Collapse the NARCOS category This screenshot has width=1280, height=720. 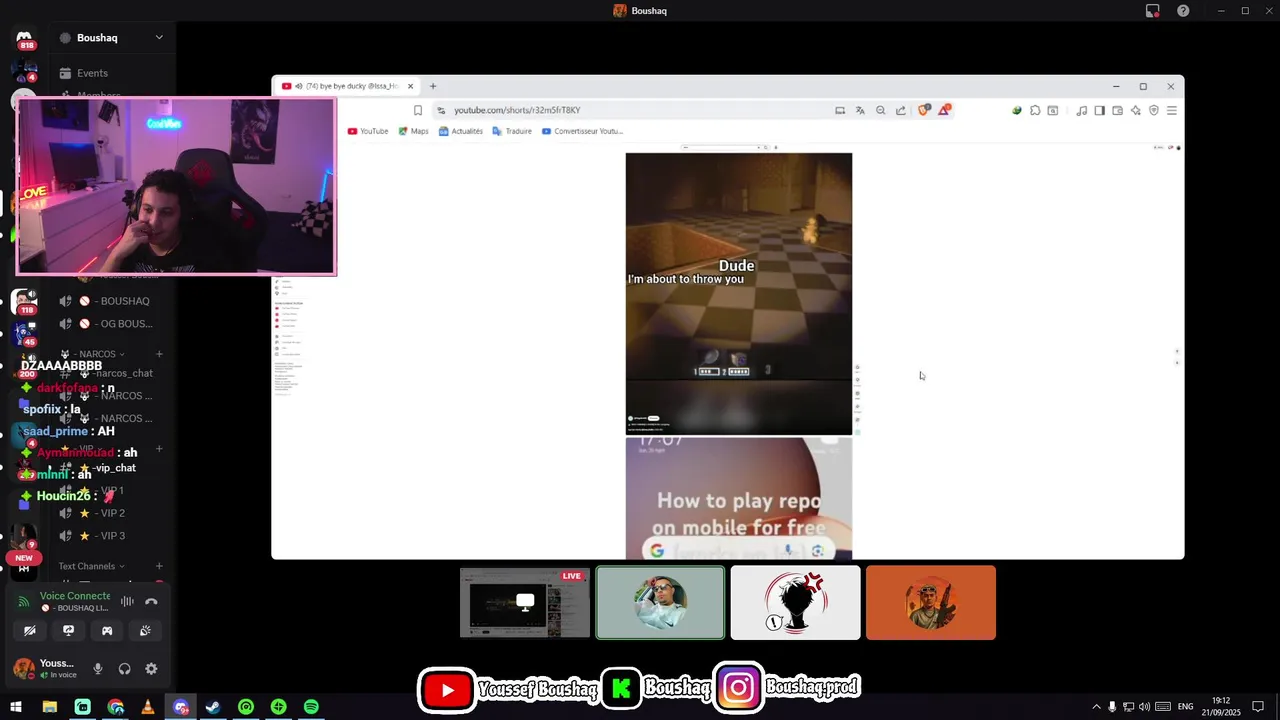[x=93, y=354]
